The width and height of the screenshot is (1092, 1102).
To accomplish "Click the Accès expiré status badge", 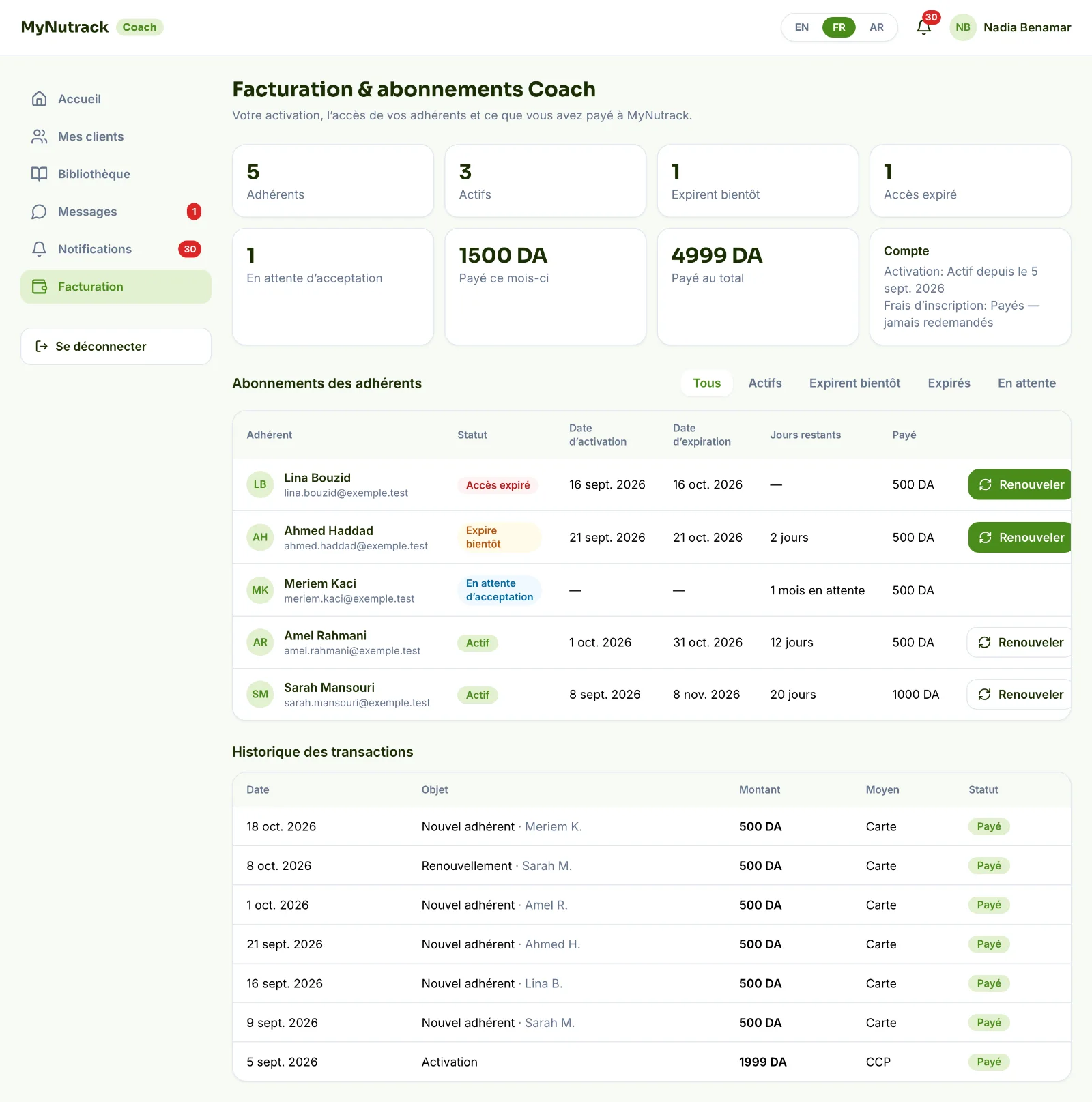I will 498,484.
